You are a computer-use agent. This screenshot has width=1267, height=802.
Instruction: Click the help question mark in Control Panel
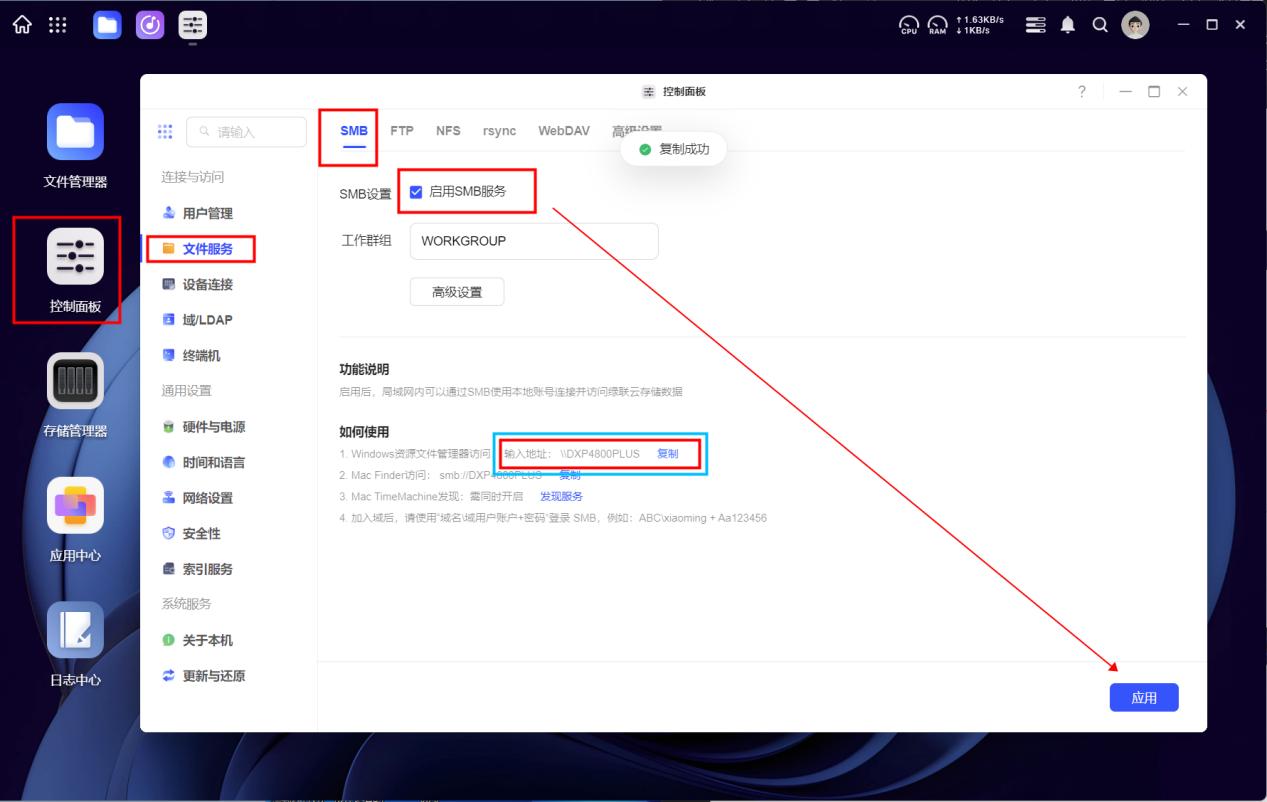pyautogui.click(x=1082, y=92)
